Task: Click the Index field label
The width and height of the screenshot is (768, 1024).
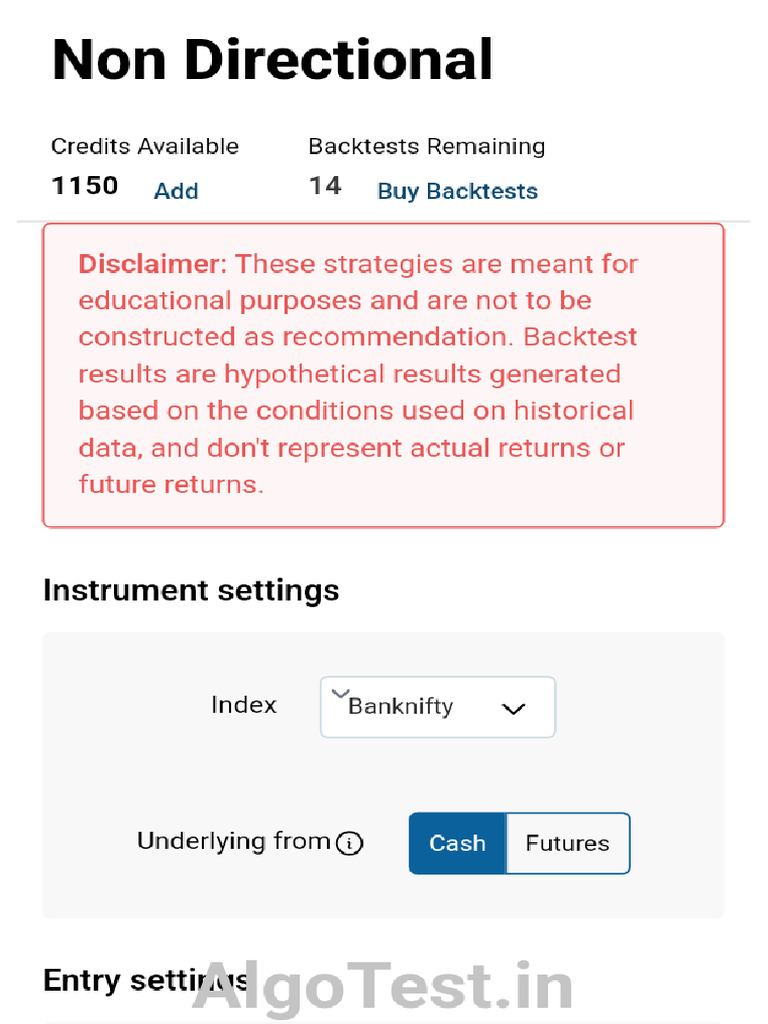Action: pos(243,705)
